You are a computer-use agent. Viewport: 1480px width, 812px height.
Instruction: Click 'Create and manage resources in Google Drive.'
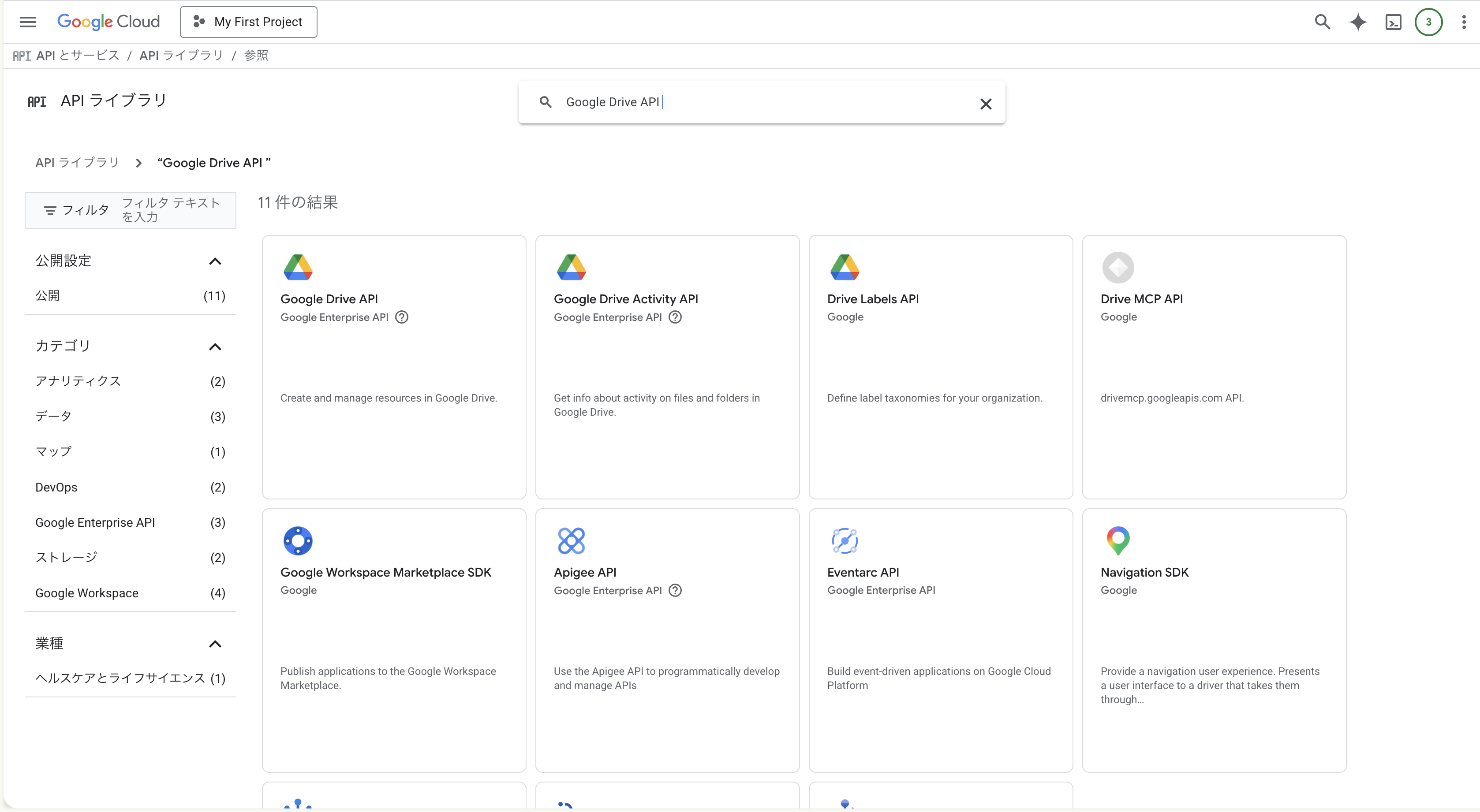(389, 398)
